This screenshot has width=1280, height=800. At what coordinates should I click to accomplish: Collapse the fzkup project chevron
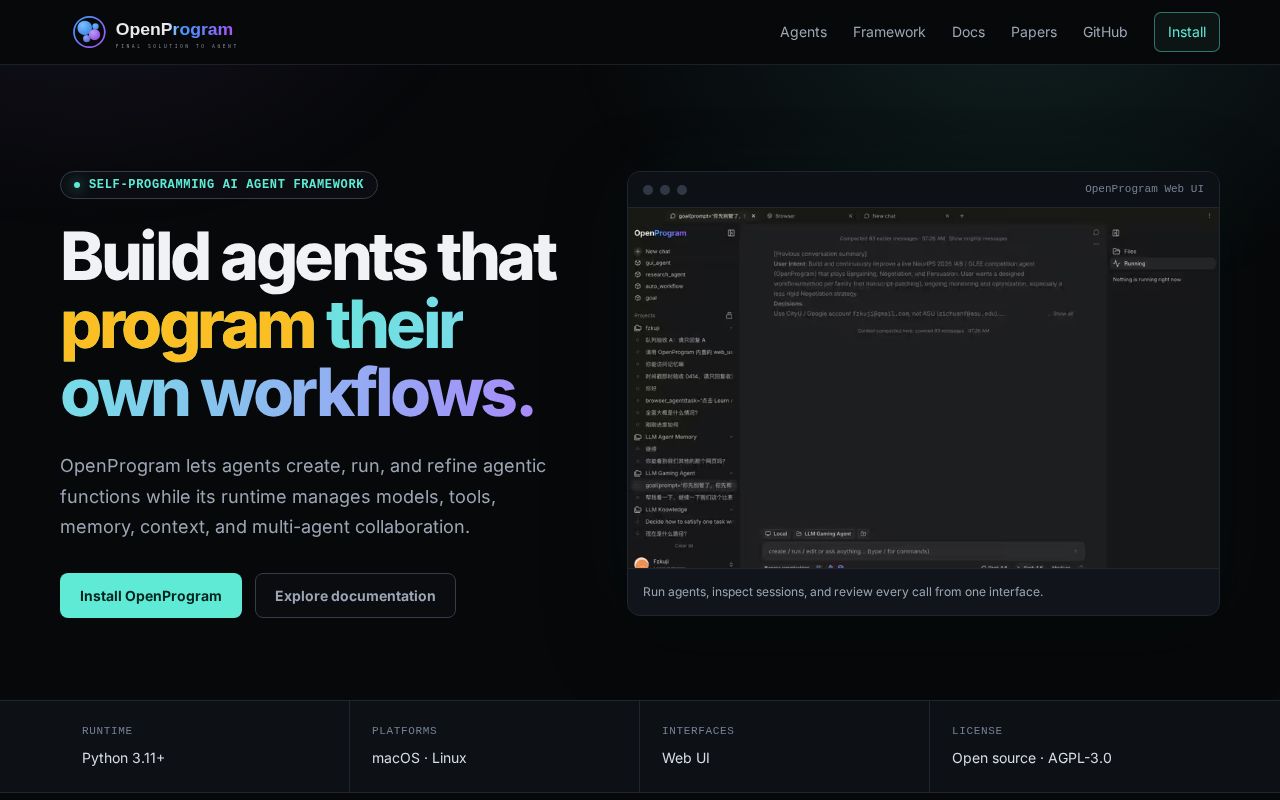(x=730, y=328)
